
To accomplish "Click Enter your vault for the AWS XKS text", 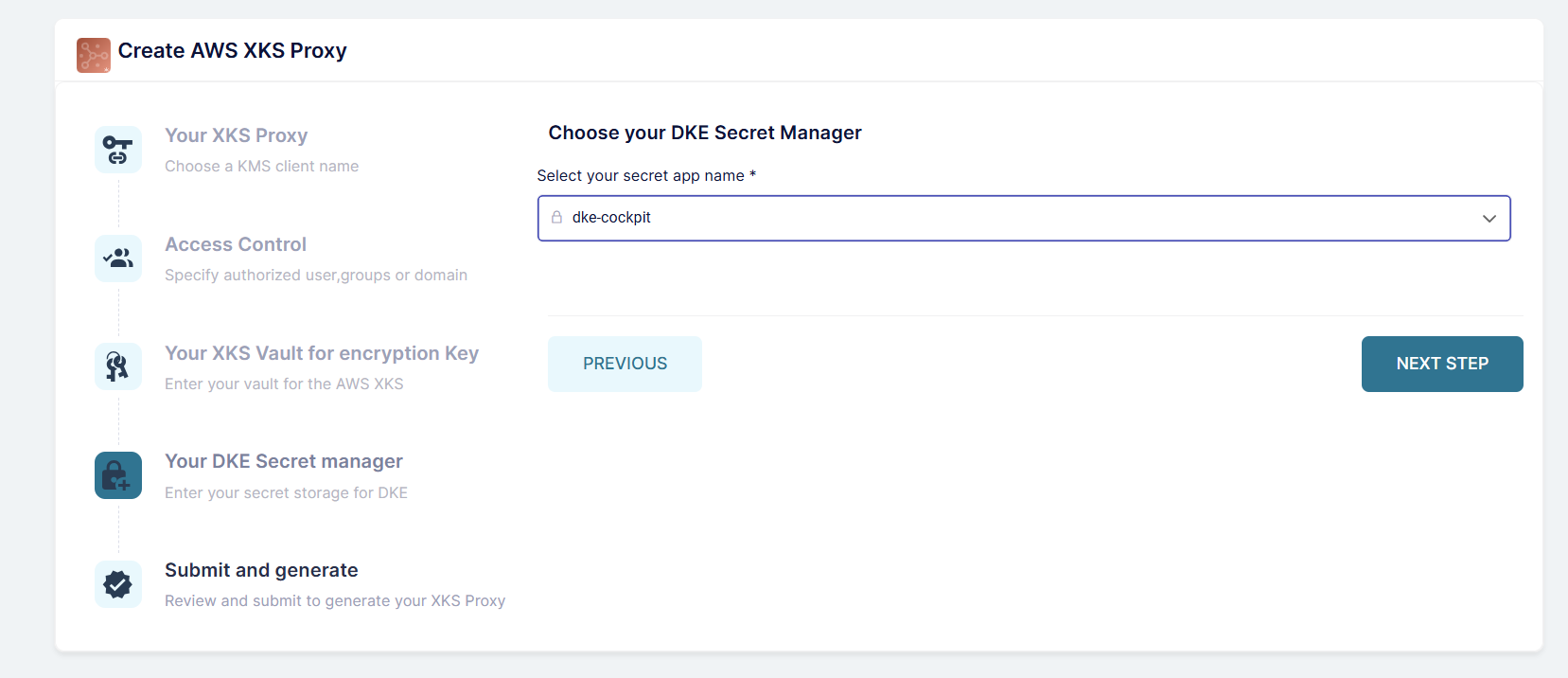I will [284, 384].
